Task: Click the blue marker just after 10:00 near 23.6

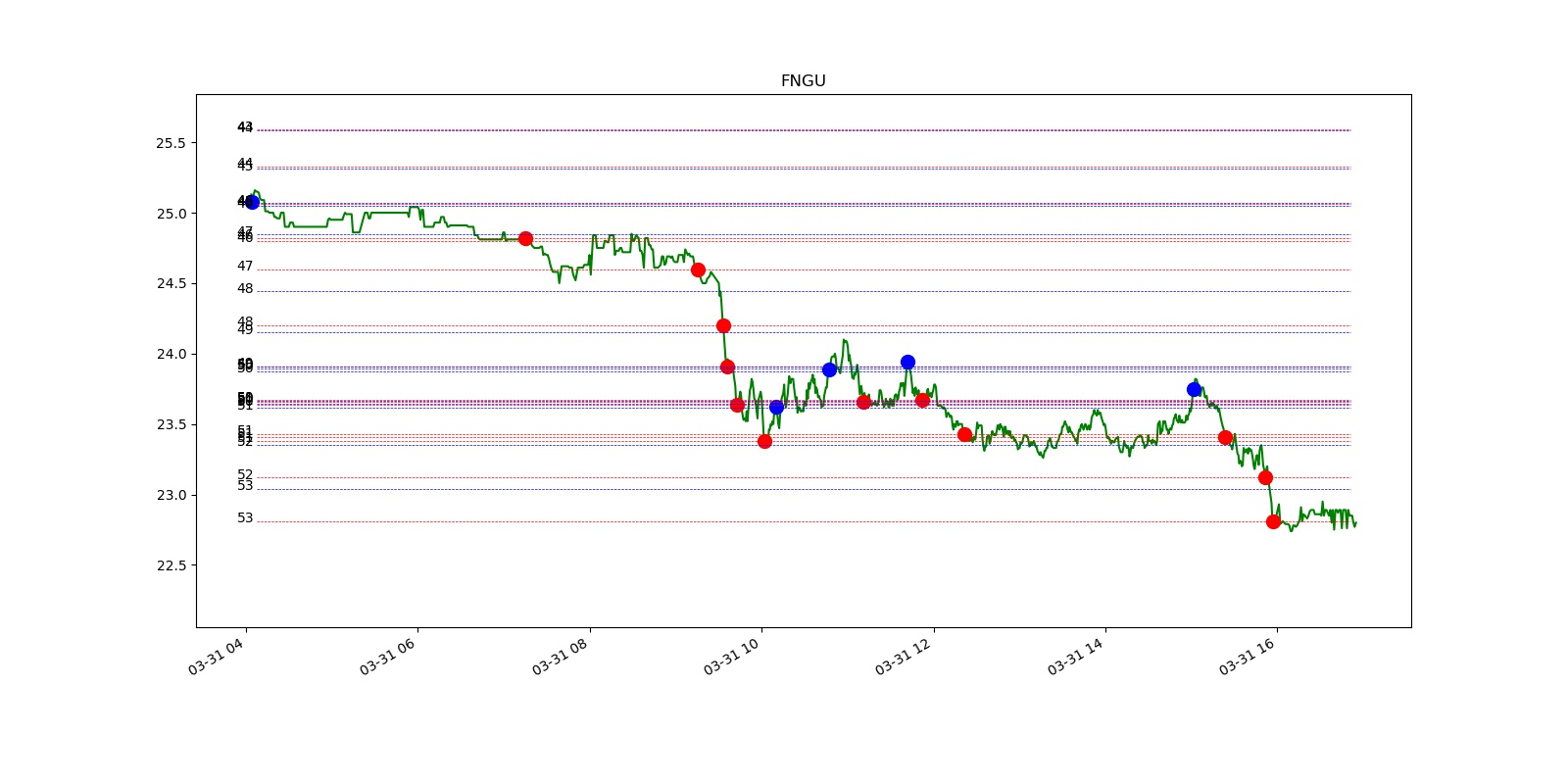Action: point(776,407)
